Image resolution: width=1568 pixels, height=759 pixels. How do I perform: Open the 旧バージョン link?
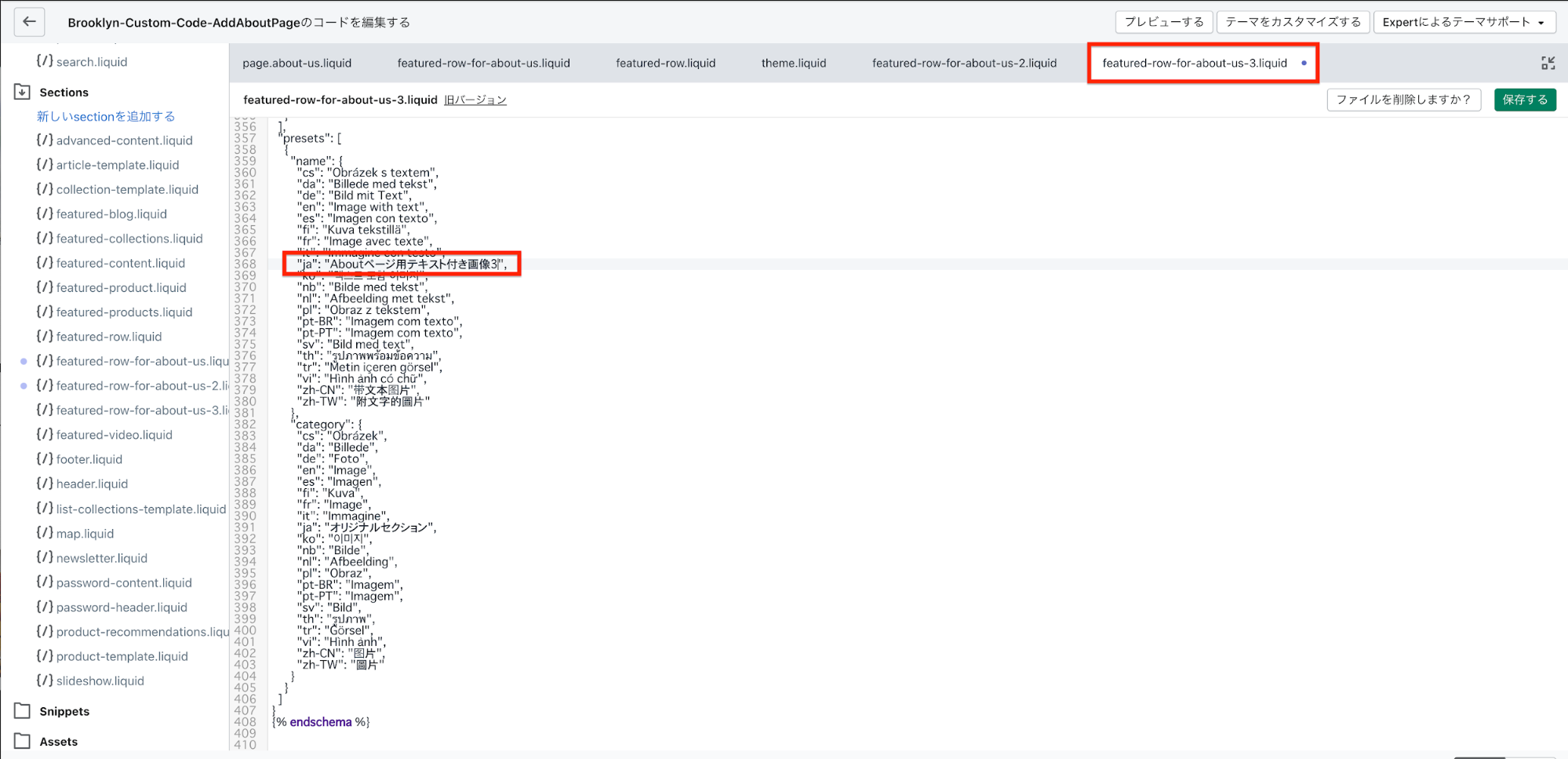coord(475,100)
